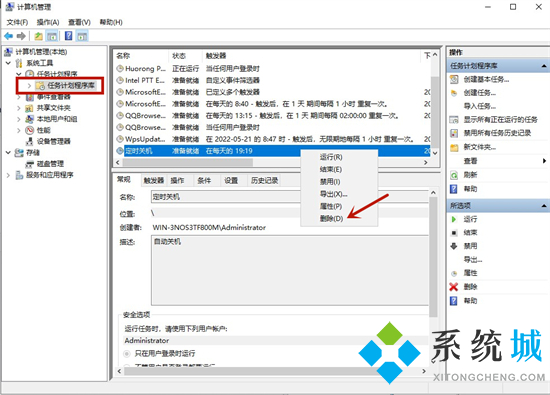Choose 导出(X)... in the context menu
The image size is (550, 395).
(333, 194)
